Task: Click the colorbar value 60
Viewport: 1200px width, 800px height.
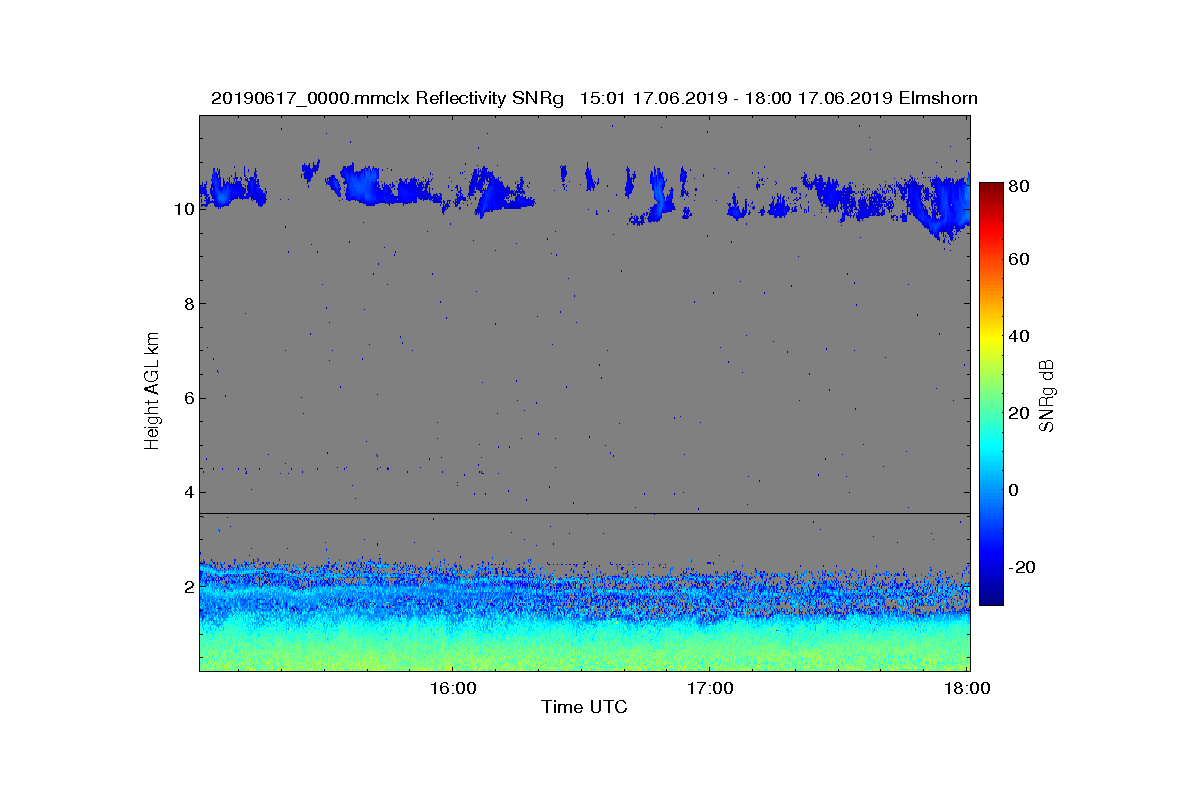Action: coord(1020,260)
